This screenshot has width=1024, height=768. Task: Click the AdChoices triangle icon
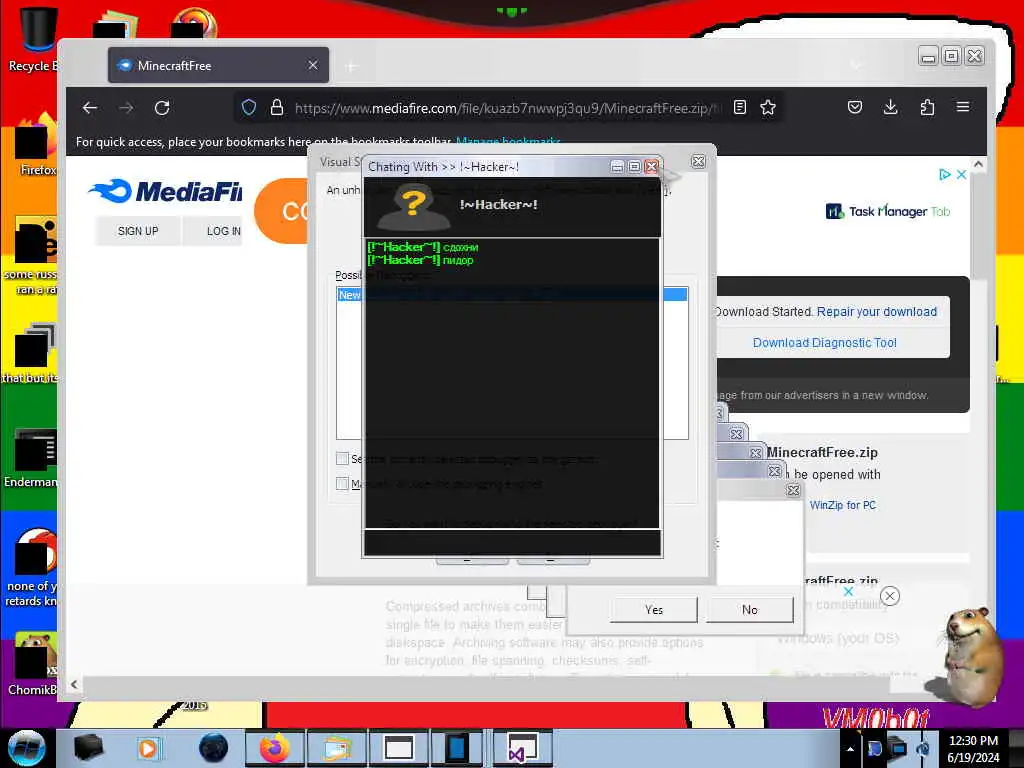(x=944, y=174)
